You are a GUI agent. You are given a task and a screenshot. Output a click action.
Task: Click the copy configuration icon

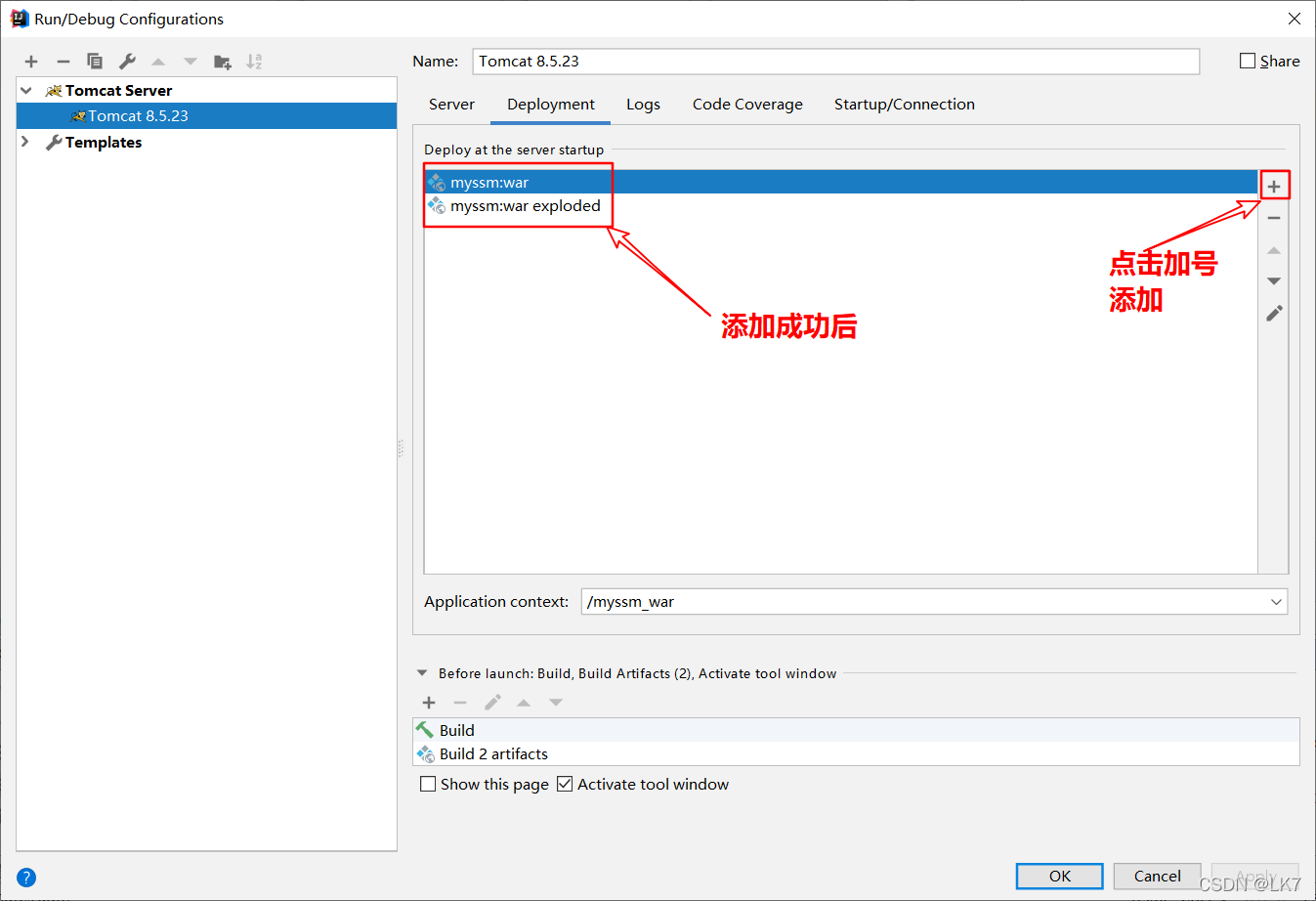94,61
